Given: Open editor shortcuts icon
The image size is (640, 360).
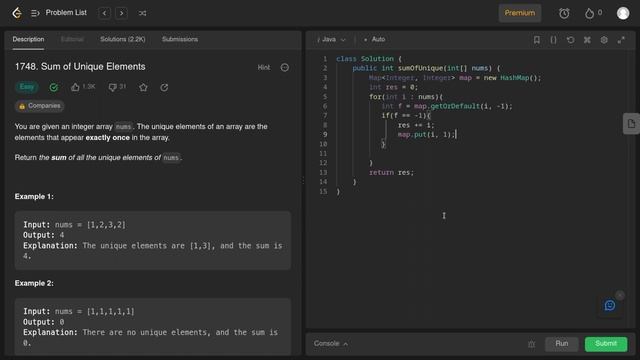Looking at the screenshot, I should 587,40.
